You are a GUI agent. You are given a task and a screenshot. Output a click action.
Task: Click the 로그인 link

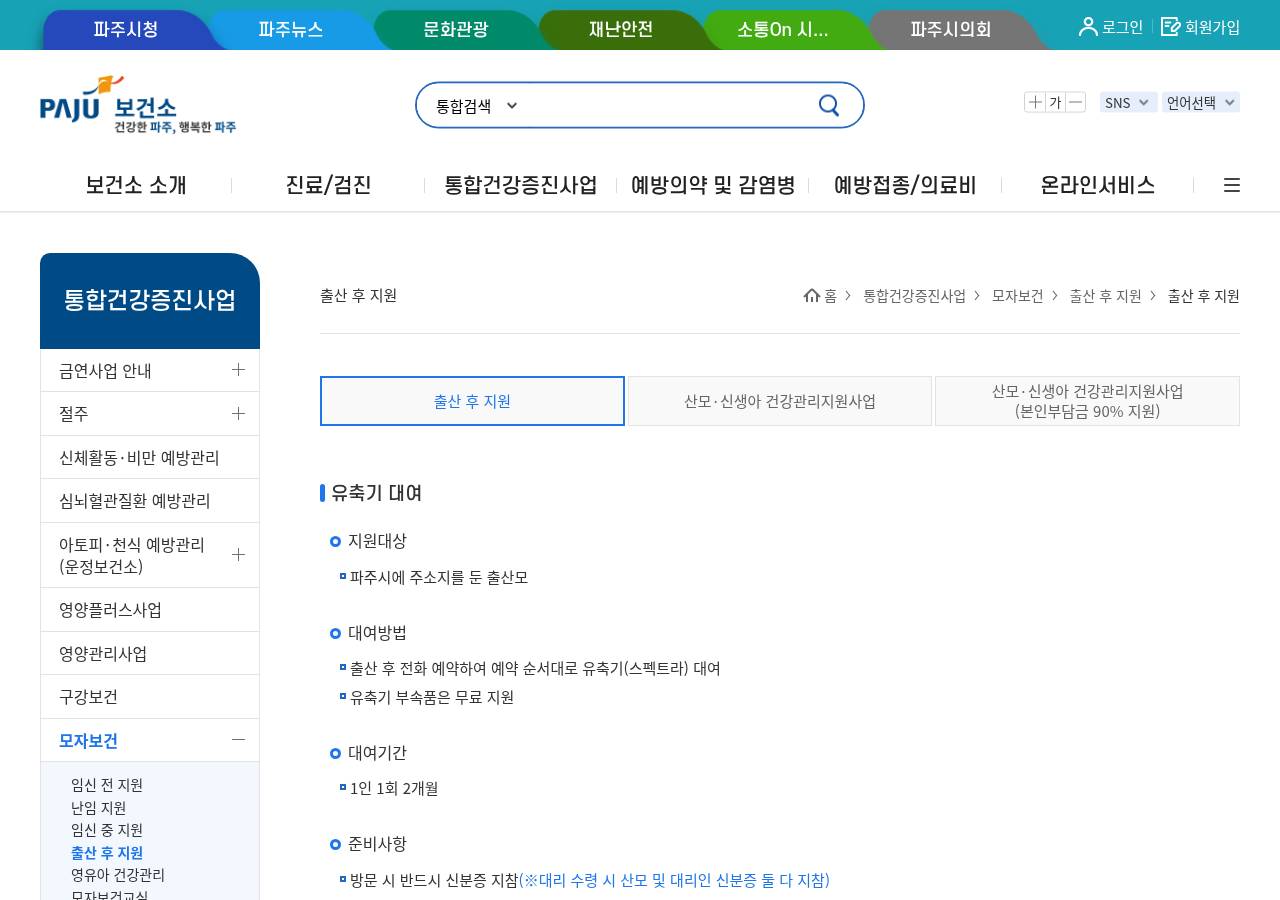click(1122, 27)
